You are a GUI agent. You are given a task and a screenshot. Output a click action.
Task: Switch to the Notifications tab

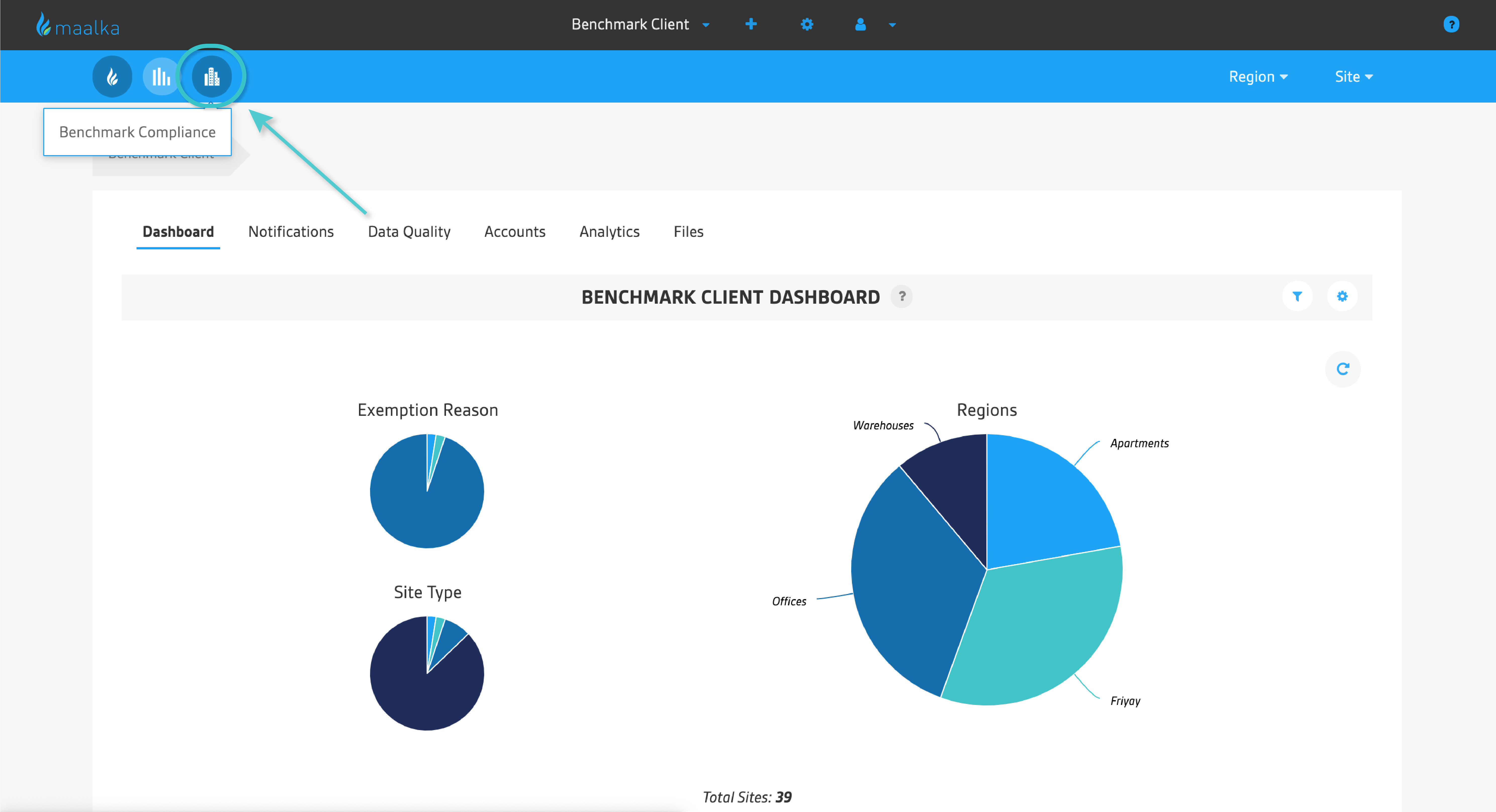[291, 232]
